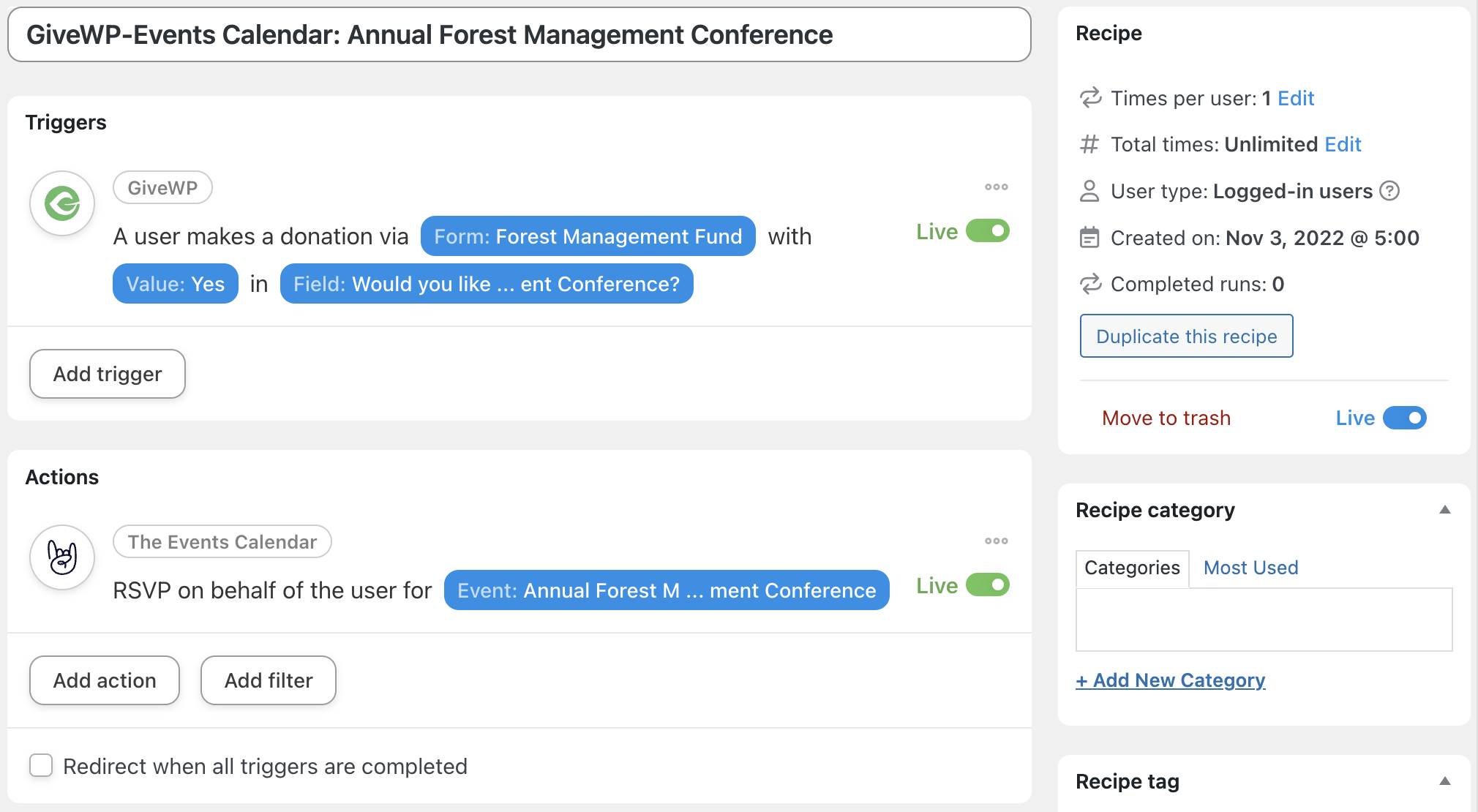
Task: Toggle the GiveWP trigger Live switch
Action: point(987,231)
